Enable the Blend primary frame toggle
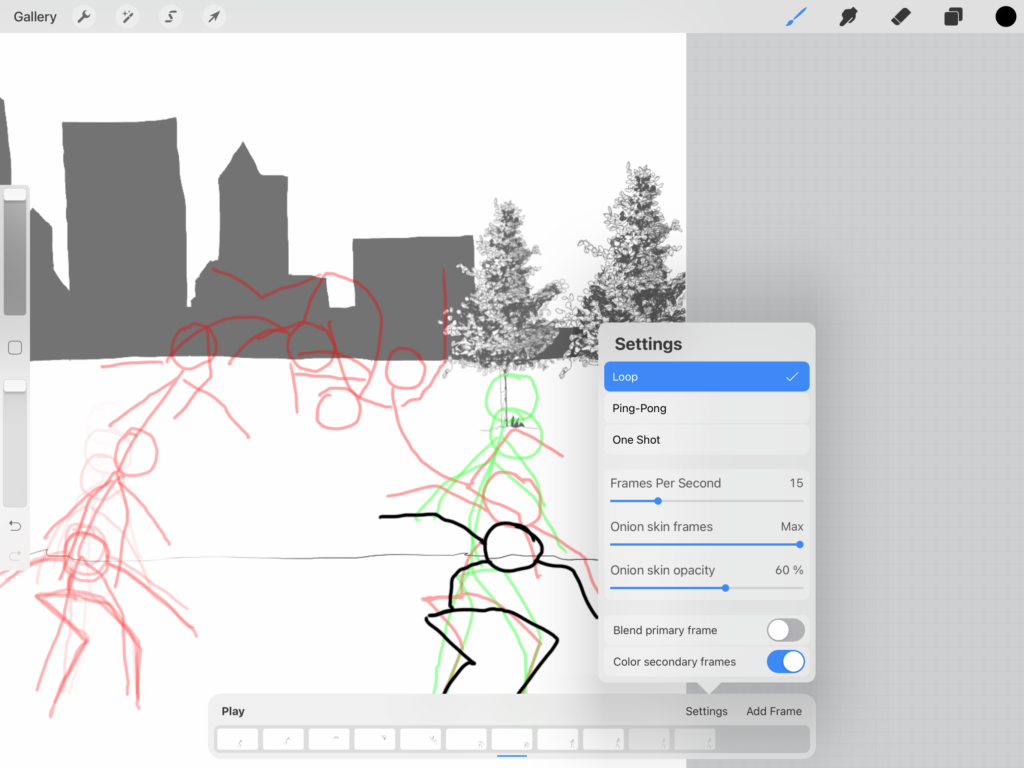This screenshot has height=768, width=1024. 785,630
